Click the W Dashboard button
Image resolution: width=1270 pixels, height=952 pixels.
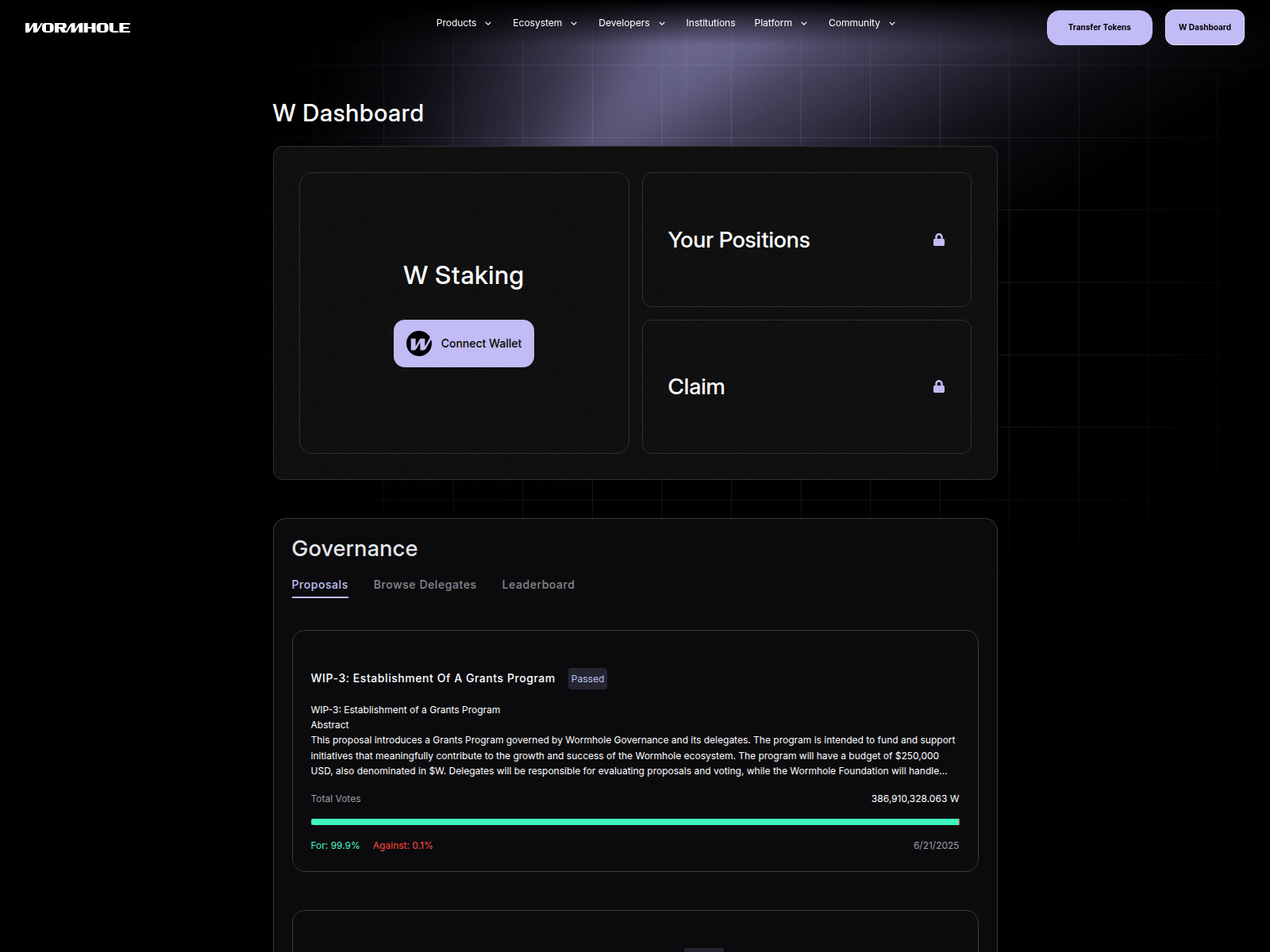pos(1205,28)
